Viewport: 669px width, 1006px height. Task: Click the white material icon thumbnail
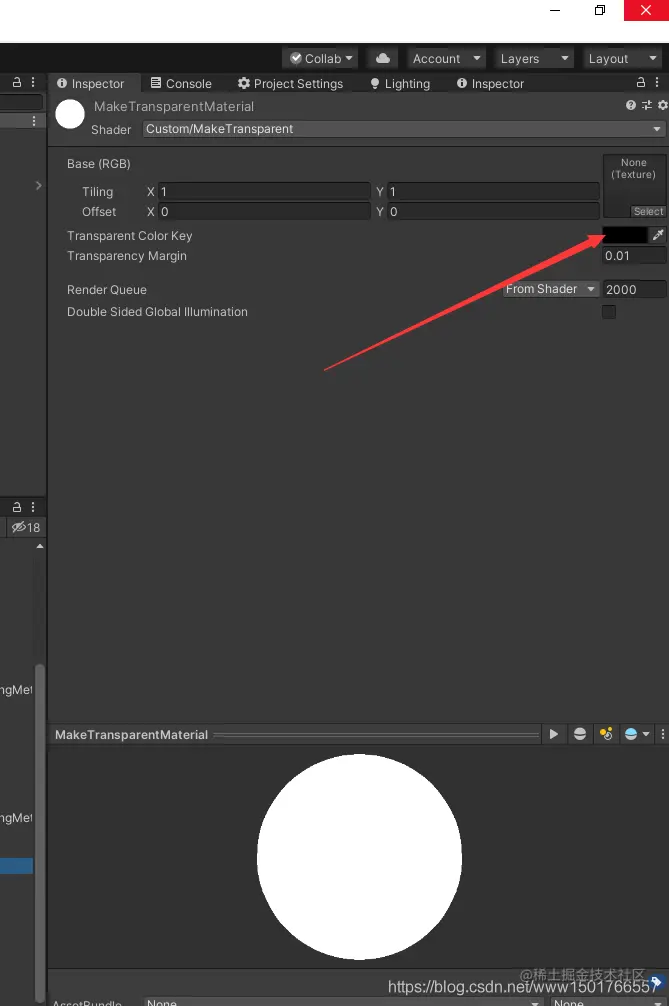(70, 114)
